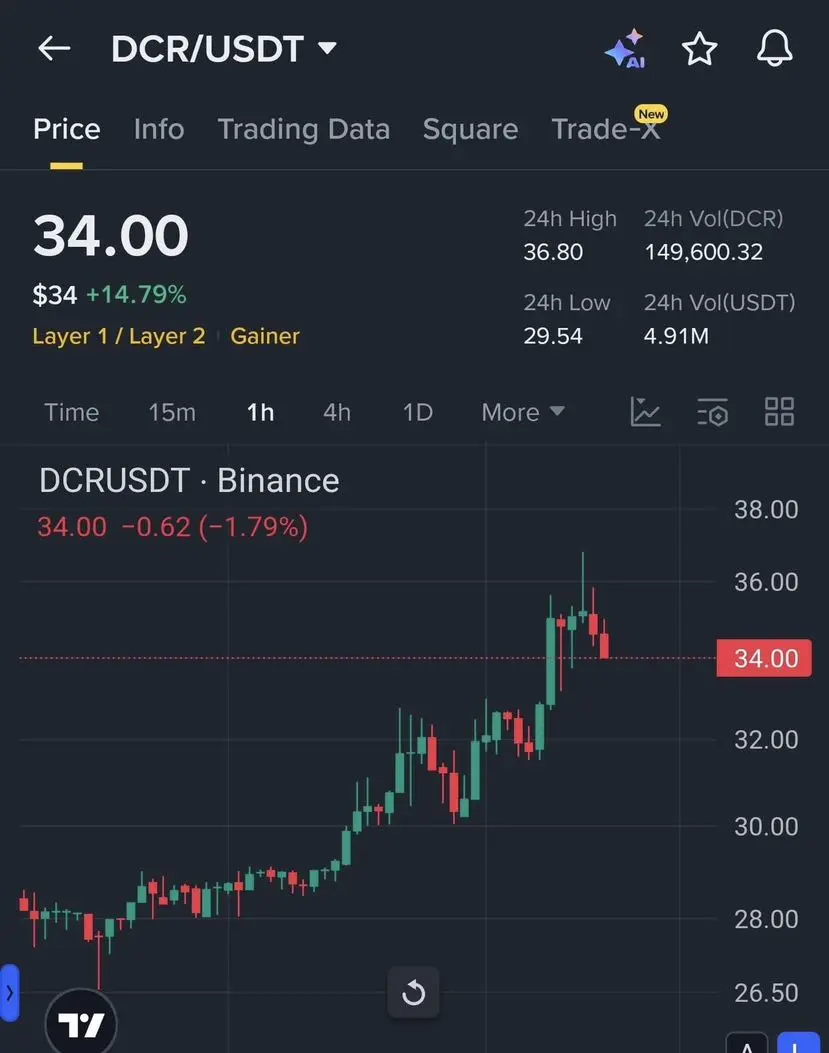The height and width of the screenshot is (1053, 829).
Task: Tap the 32.00 price axis label
Action: tap(766, 740)
